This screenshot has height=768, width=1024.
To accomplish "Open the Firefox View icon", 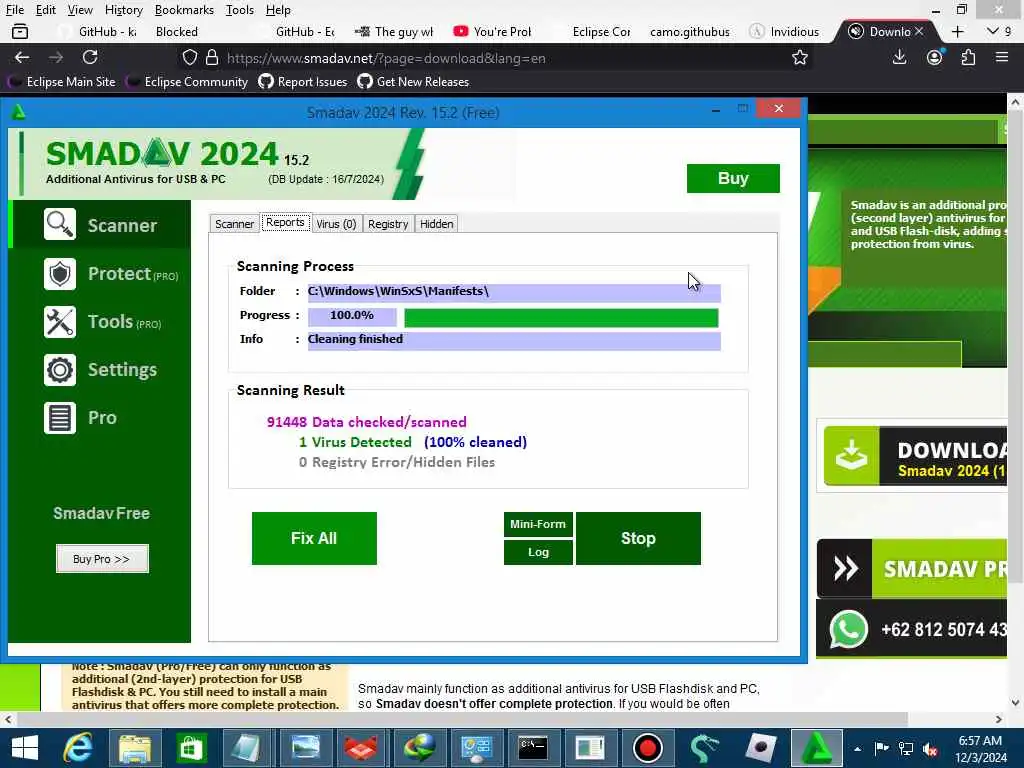I will (20, 31).
